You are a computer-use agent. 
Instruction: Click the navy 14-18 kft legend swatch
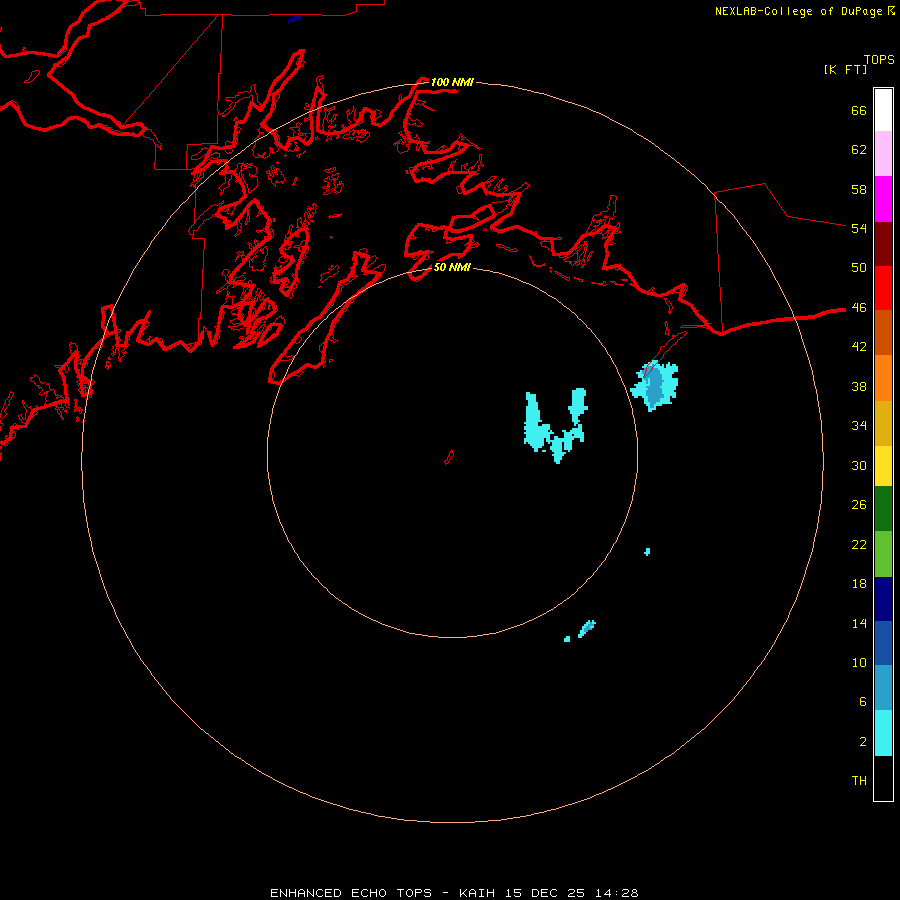[883, 599]
